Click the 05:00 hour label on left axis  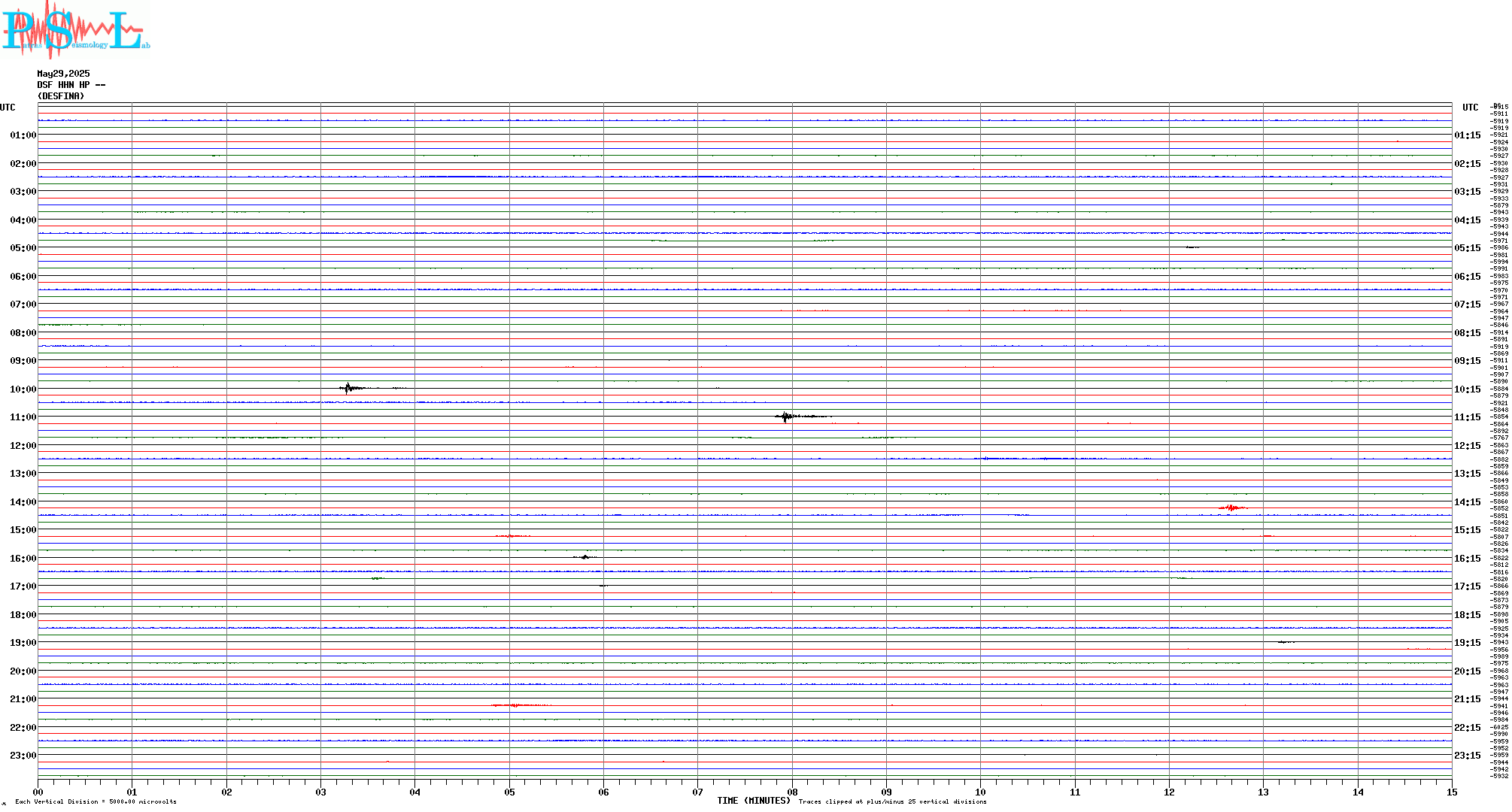tap(23, 248)
